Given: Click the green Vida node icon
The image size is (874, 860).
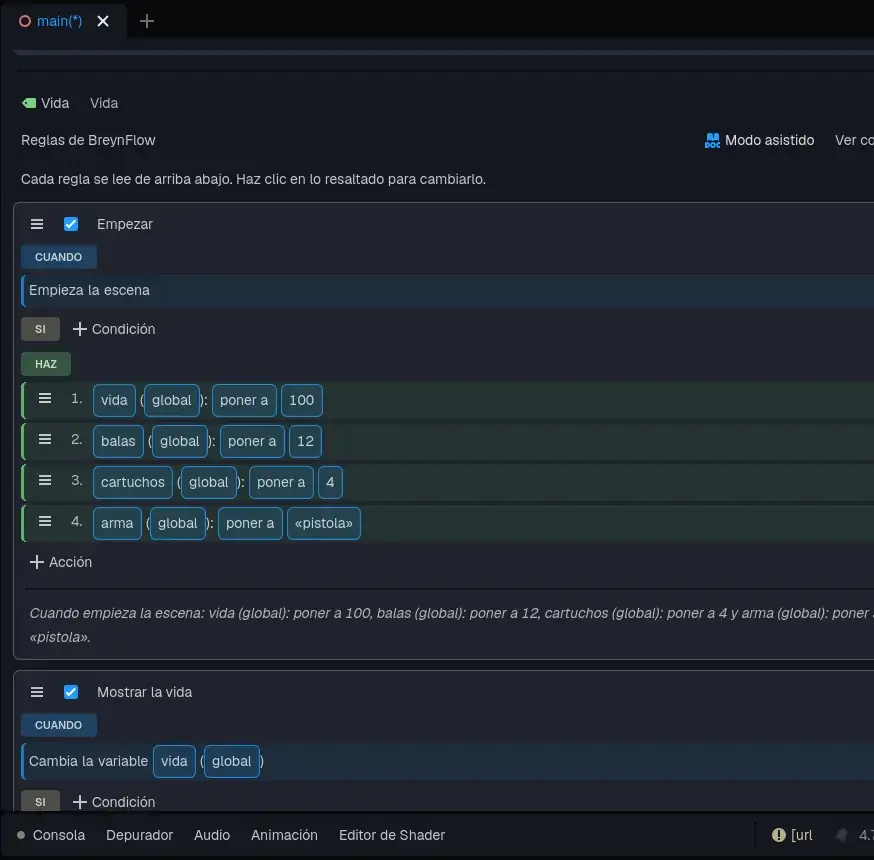Looking at the screenshot, I should pyautogui.click(x=29, y=103).
